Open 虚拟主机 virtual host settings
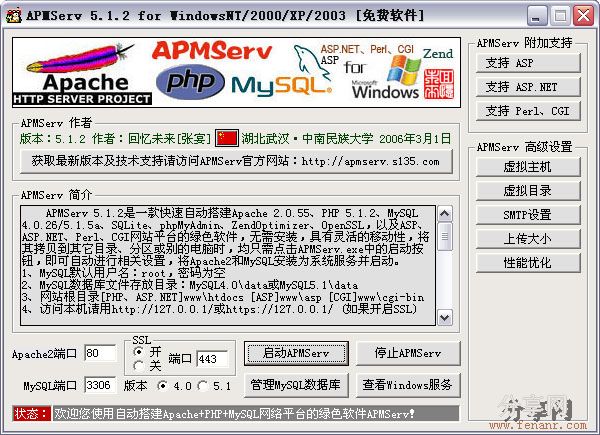 coord(528,167)
